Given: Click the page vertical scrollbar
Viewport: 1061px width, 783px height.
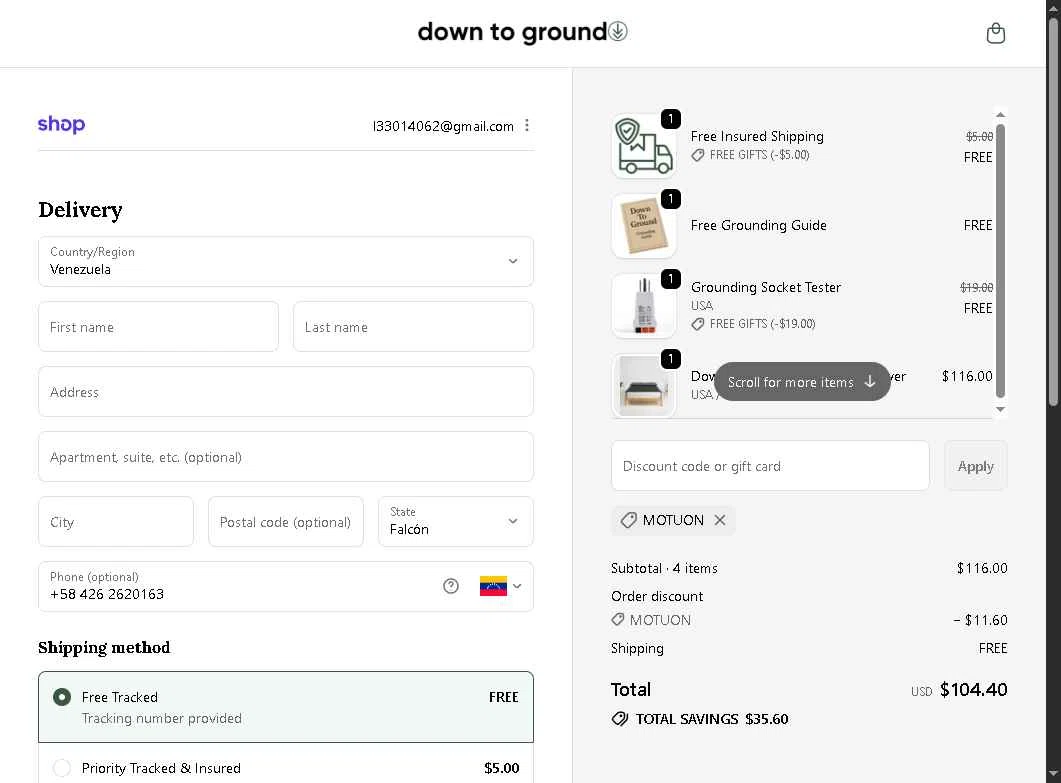Looking at the screenshot, I should pyautogui.click(x=1053, y=210).
